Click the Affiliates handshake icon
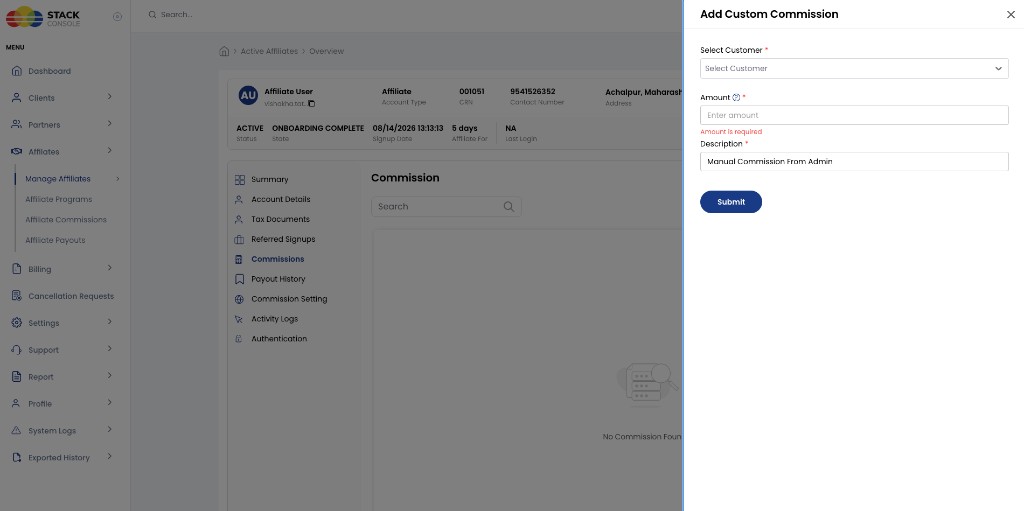This screenshot has height=511, width=1024. coord(17,152)
